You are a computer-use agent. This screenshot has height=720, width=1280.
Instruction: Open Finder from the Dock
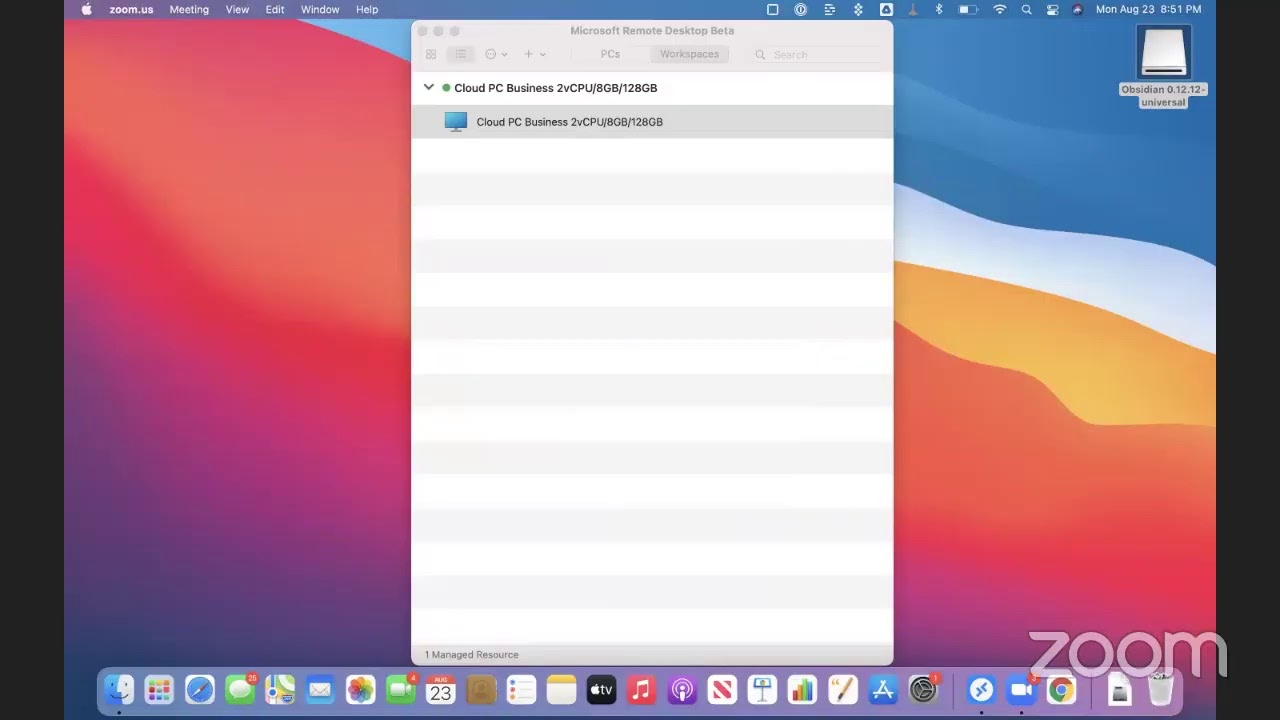tap(119, 690)
